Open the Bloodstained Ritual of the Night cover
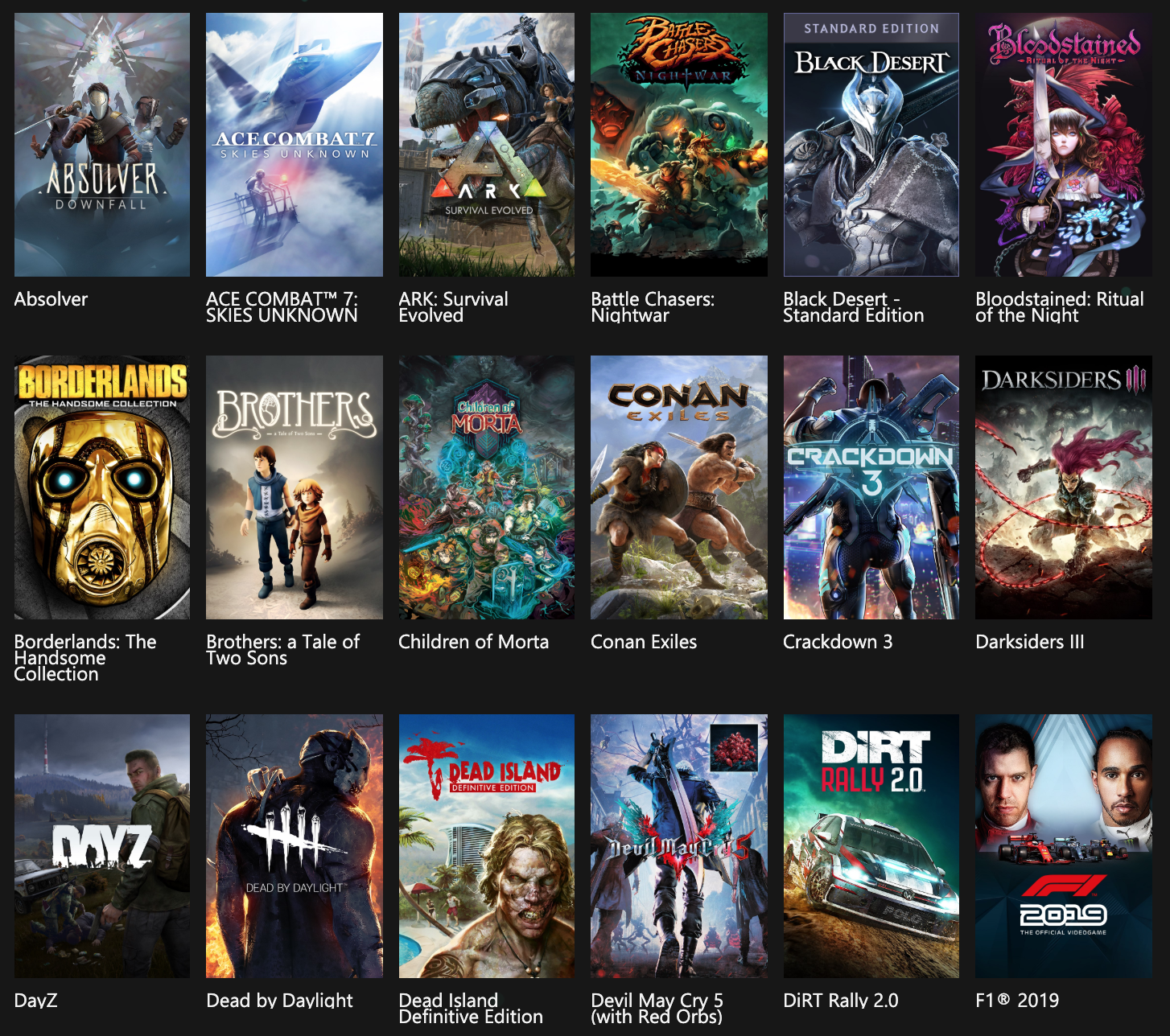 point(1064,145)
